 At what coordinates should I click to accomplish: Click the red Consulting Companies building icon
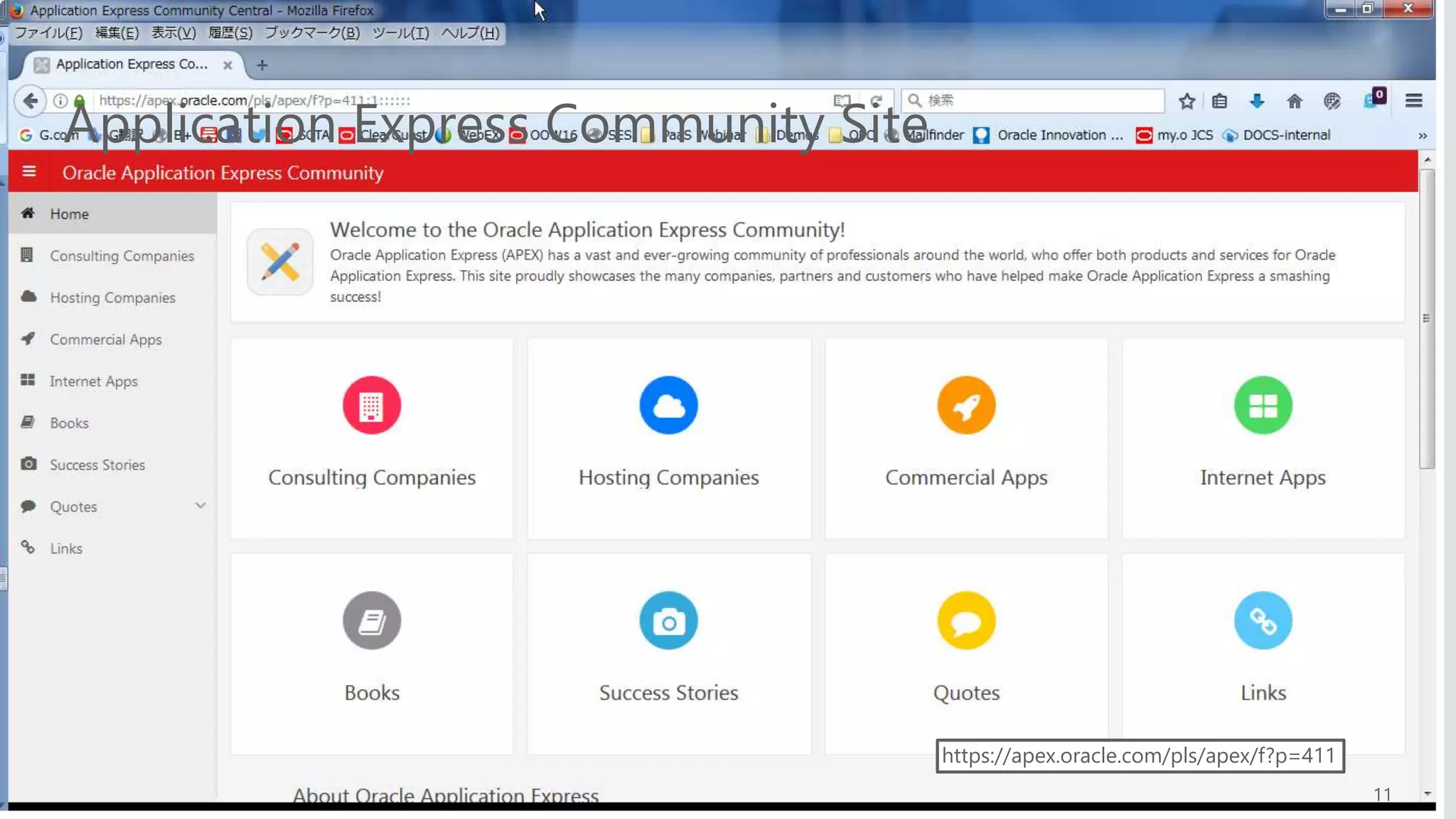(x=372, y=405)
